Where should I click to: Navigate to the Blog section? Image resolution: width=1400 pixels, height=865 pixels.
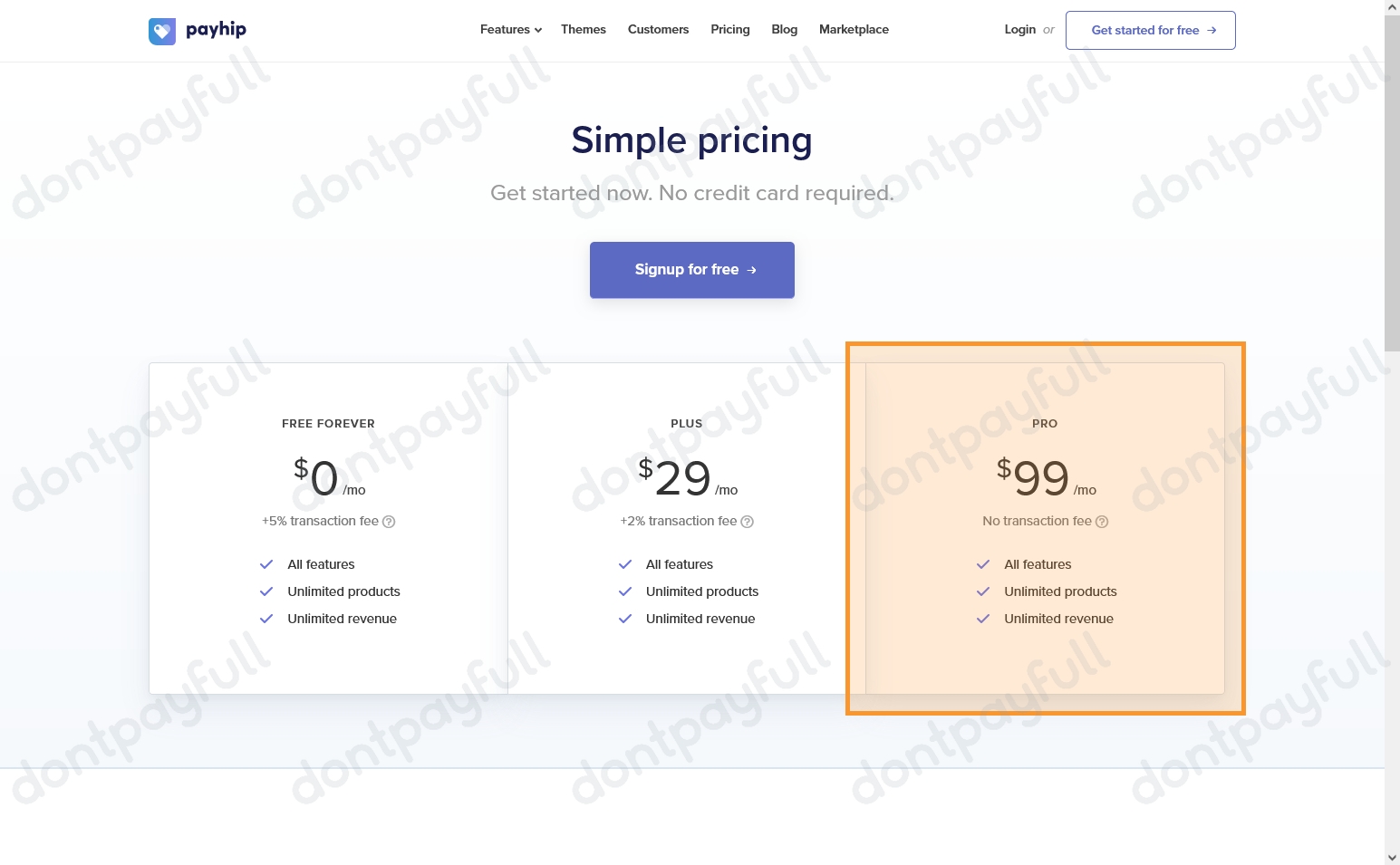coord(784,29)
